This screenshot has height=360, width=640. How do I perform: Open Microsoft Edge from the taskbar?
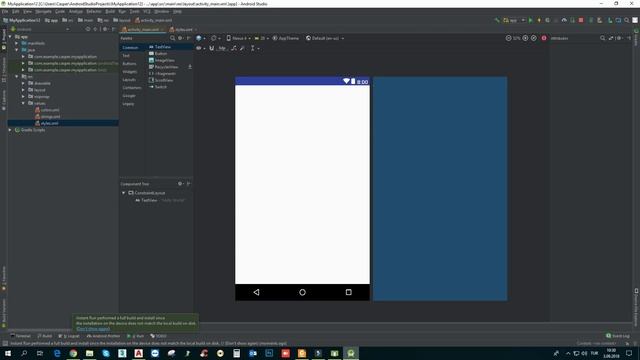pyautogui.click(x=57, y=353)
